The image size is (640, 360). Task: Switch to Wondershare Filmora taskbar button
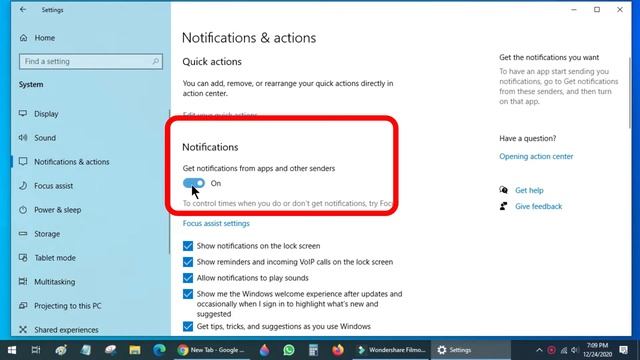pyautogui.click(x=391, y=350)
